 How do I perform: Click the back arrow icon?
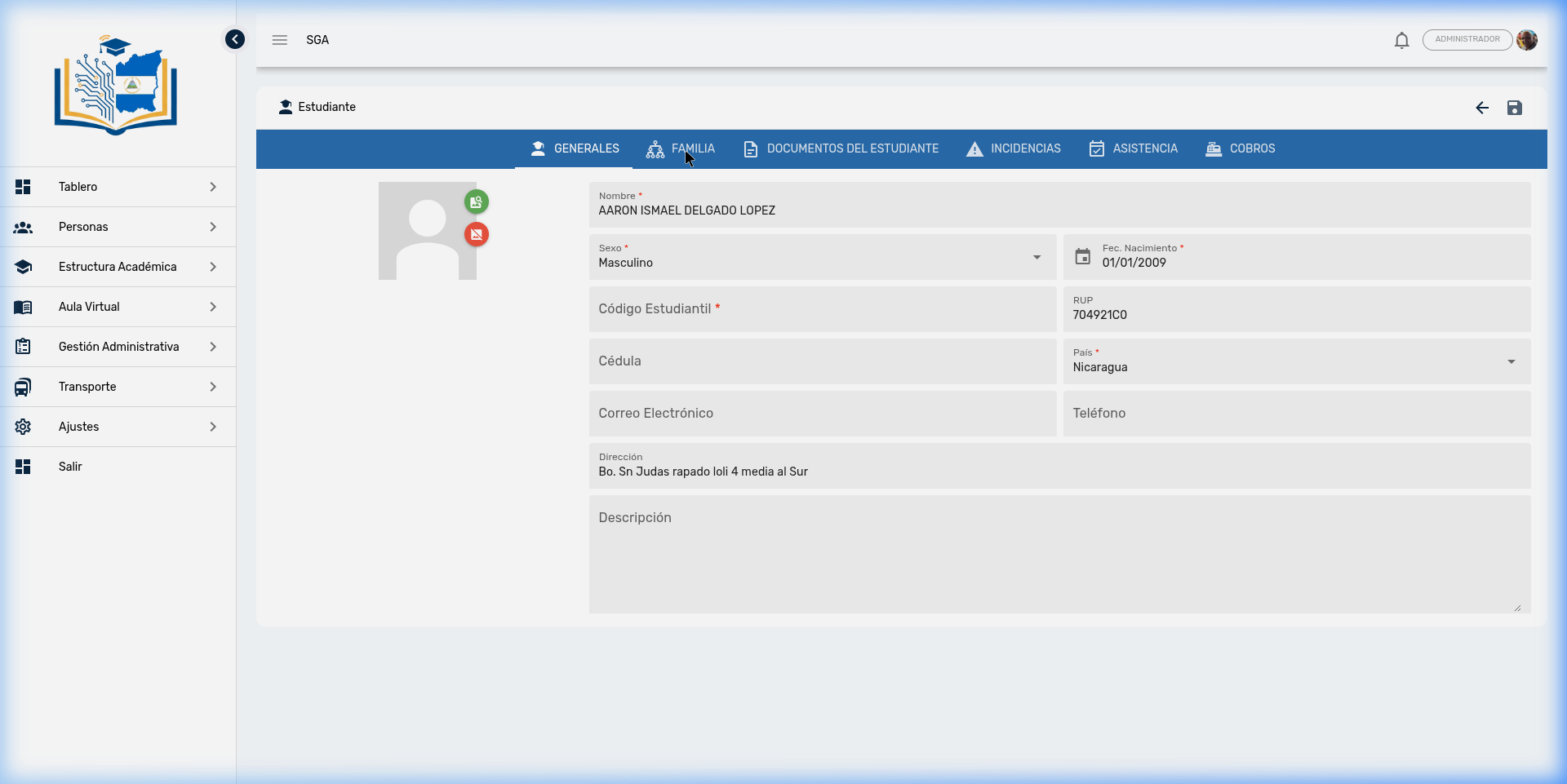[1482, 108]
